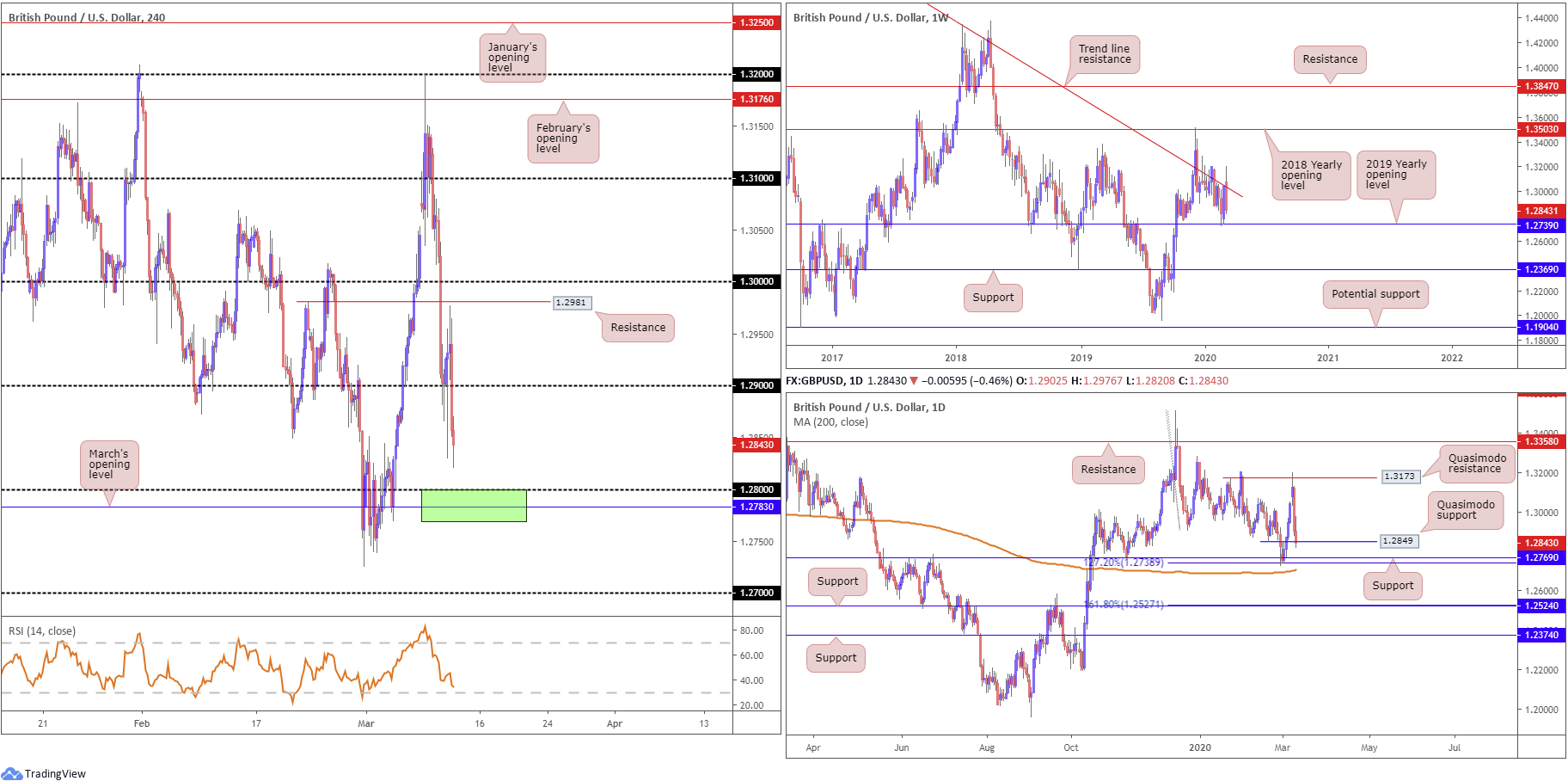The width and height of the screenshot is (1568, 781).
Task: Click the January's opening level callout
Action: point(512,58)
